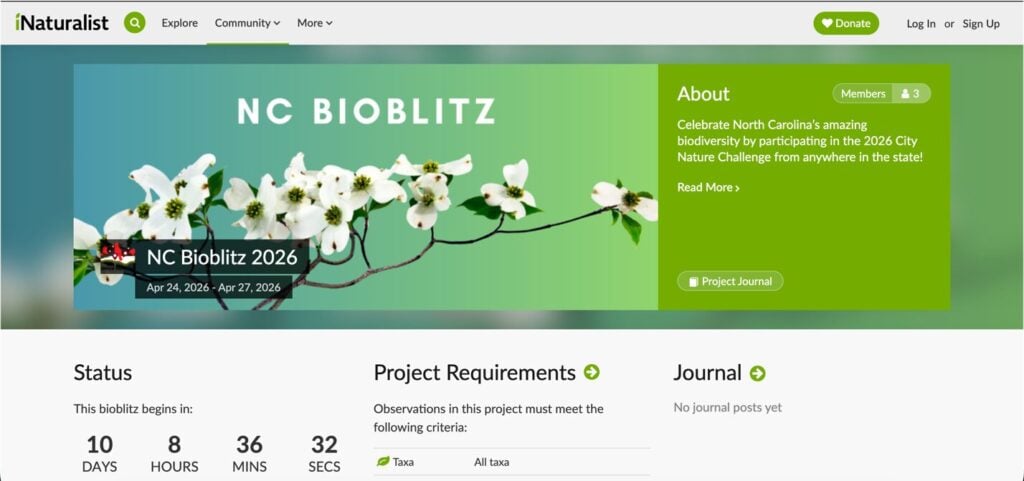This screenshot has width=1024, height=481.
Task: Click the NC Bioblitz 2026 title
Action: coord(221,256)
